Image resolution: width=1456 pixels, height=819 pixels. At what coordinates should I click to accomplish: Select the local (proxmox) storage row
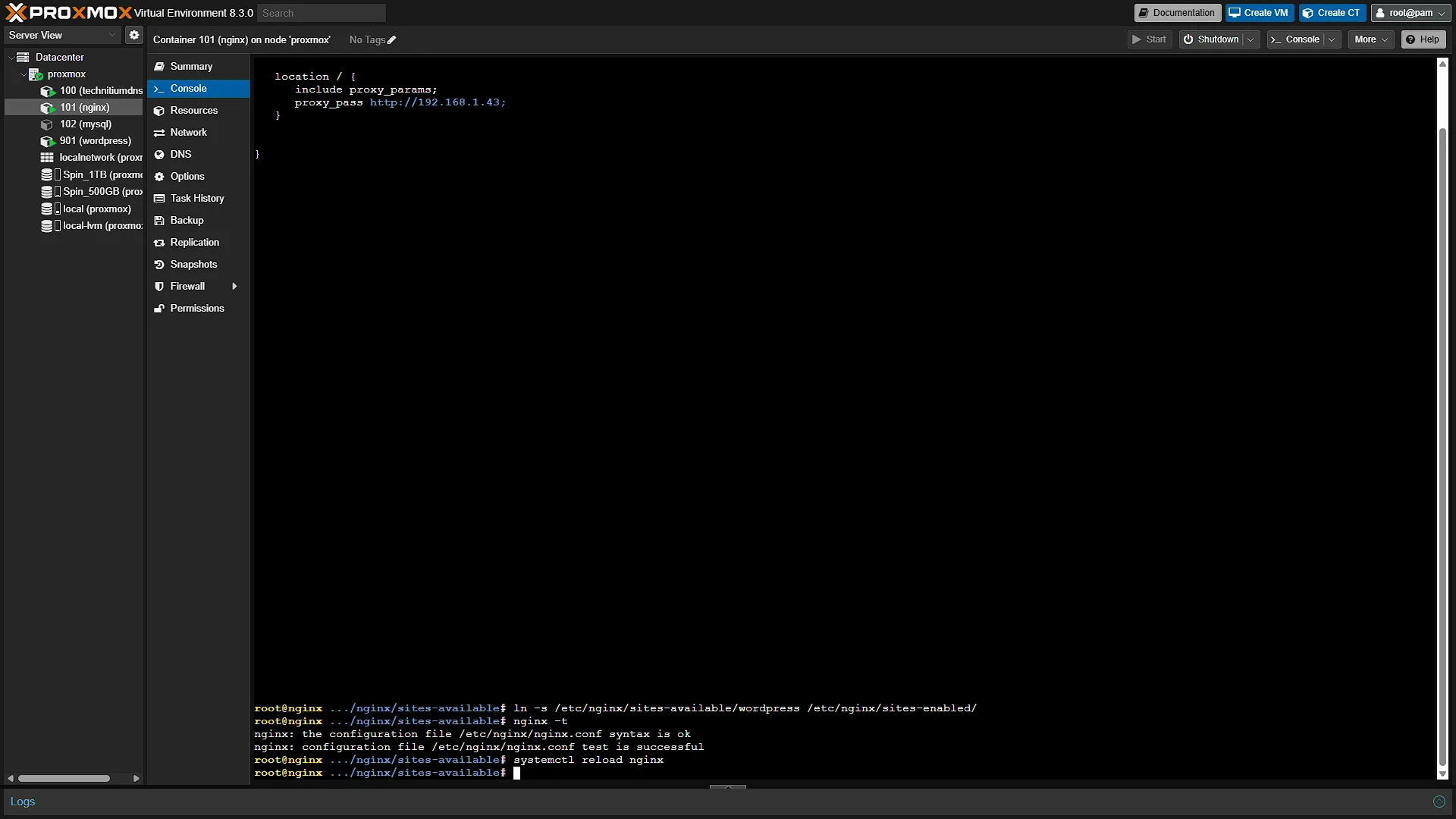[x=74, y=209]
